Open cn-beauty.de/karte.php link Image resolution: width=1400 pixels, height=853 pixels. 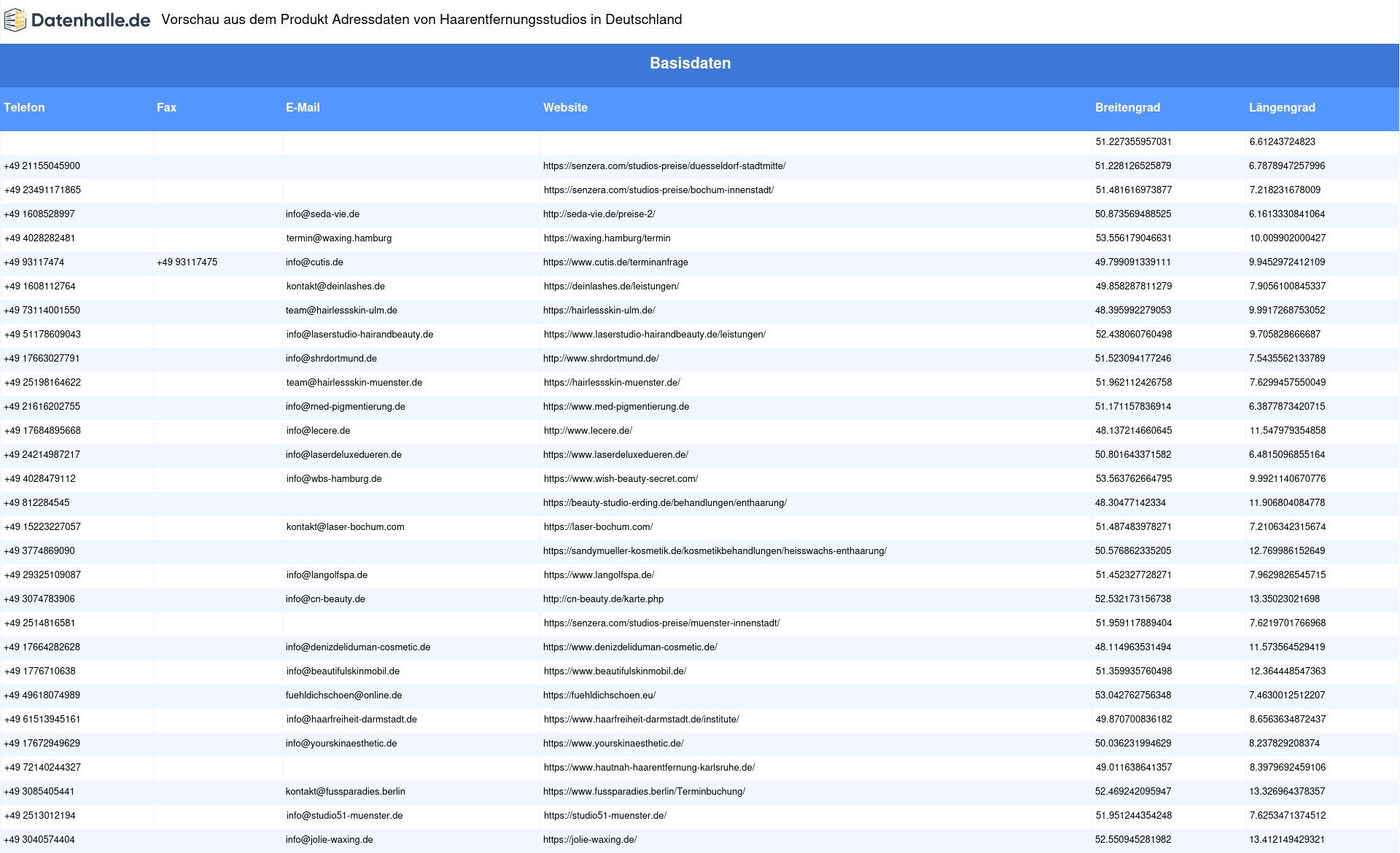[x=603, y=599]
